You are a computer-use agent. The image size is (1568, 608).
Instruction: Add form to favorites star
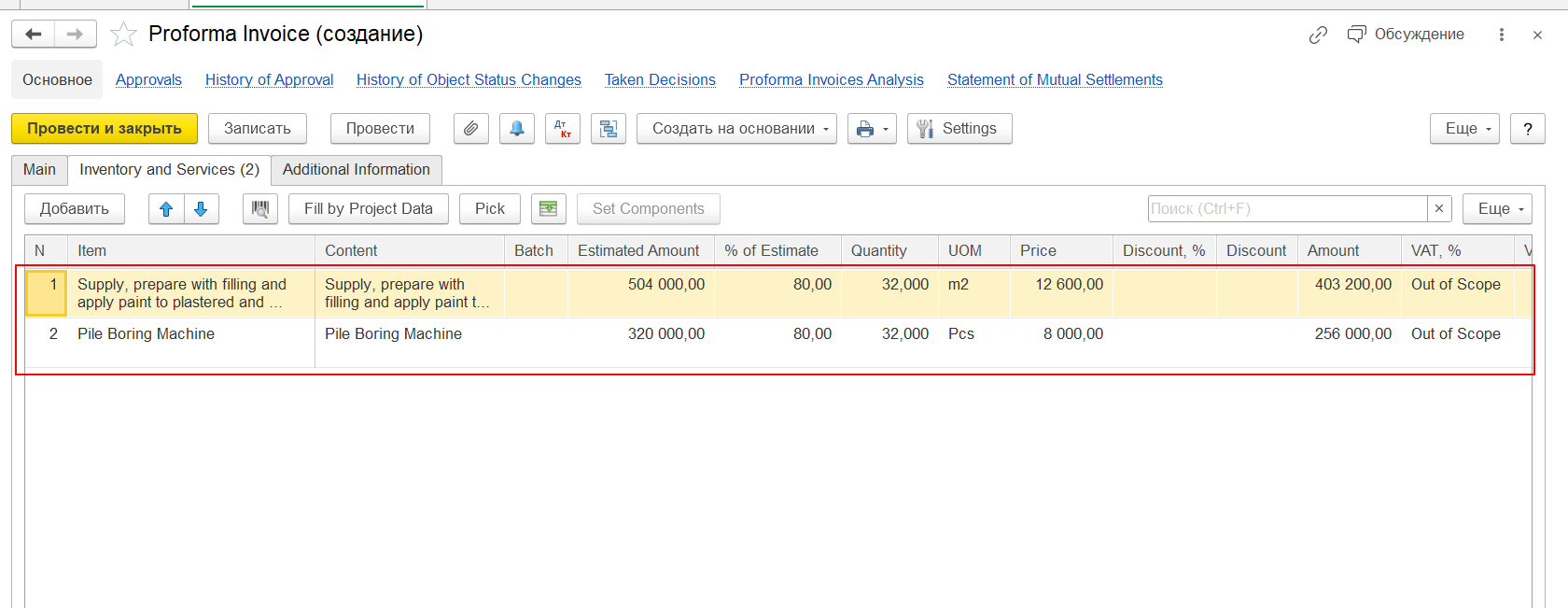click(x=123, y=35)
